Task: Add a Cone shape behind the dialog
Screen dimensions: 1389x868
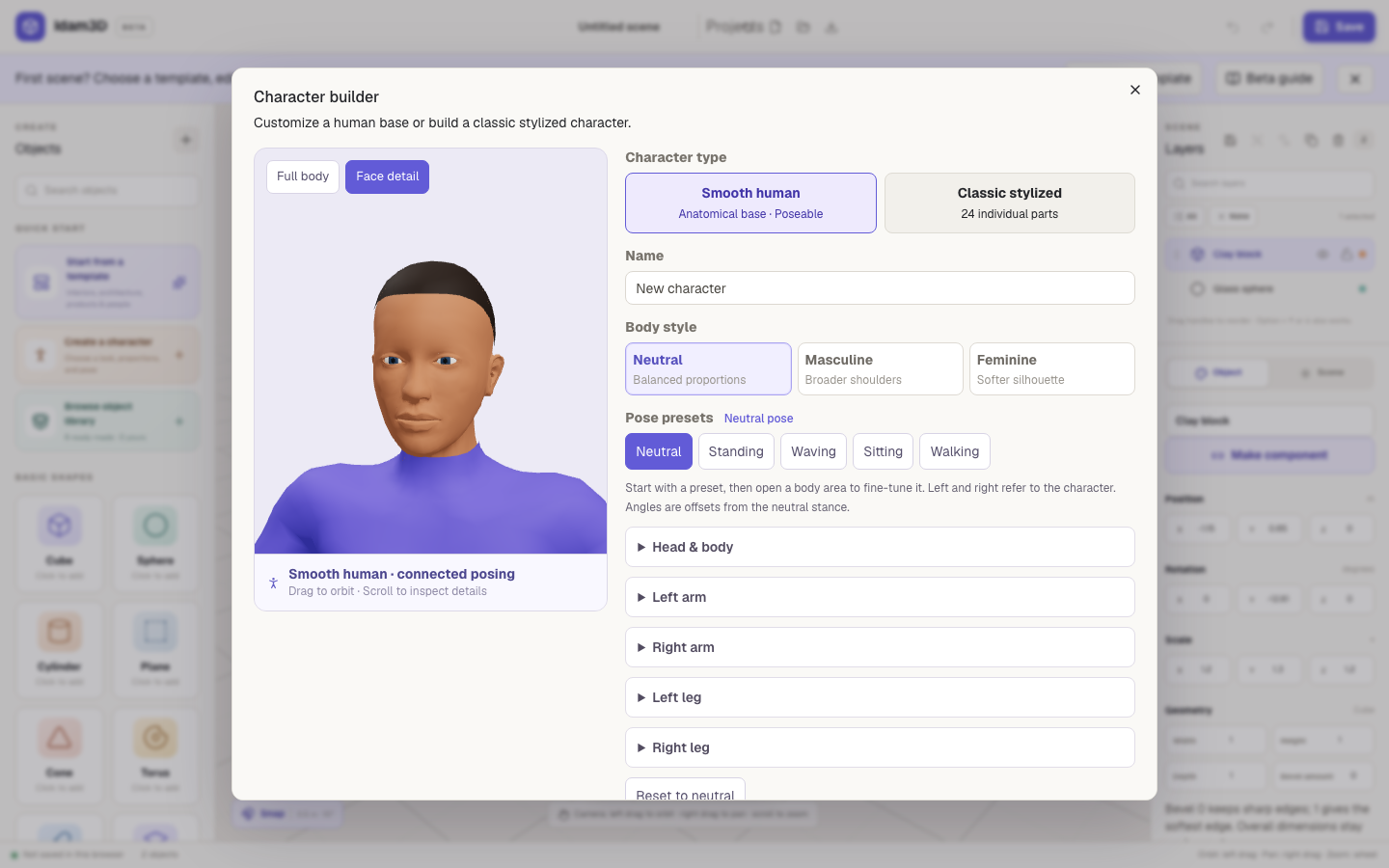Action: tap(60, 755)
